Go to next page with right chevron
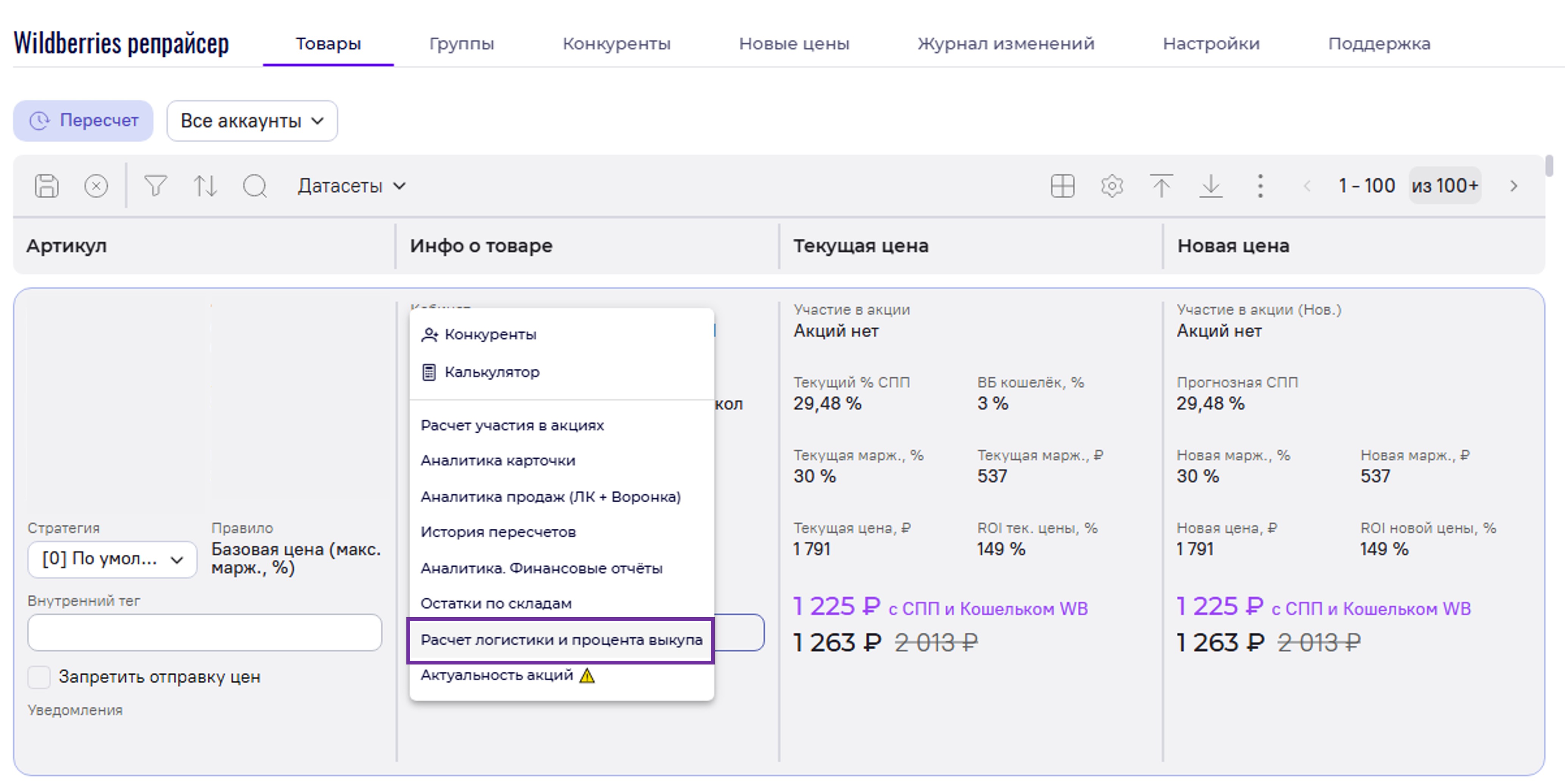Viewport: 1565px width, 784px height. click(x=1514, y=186)
